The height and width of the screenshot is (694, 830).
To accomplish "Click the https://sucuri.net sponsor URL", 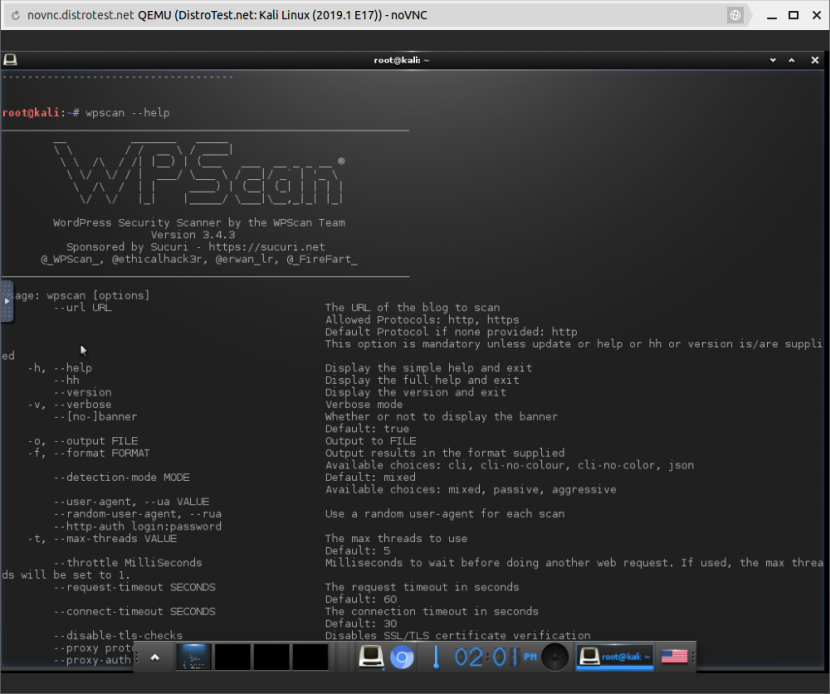I will click(266, 247).
